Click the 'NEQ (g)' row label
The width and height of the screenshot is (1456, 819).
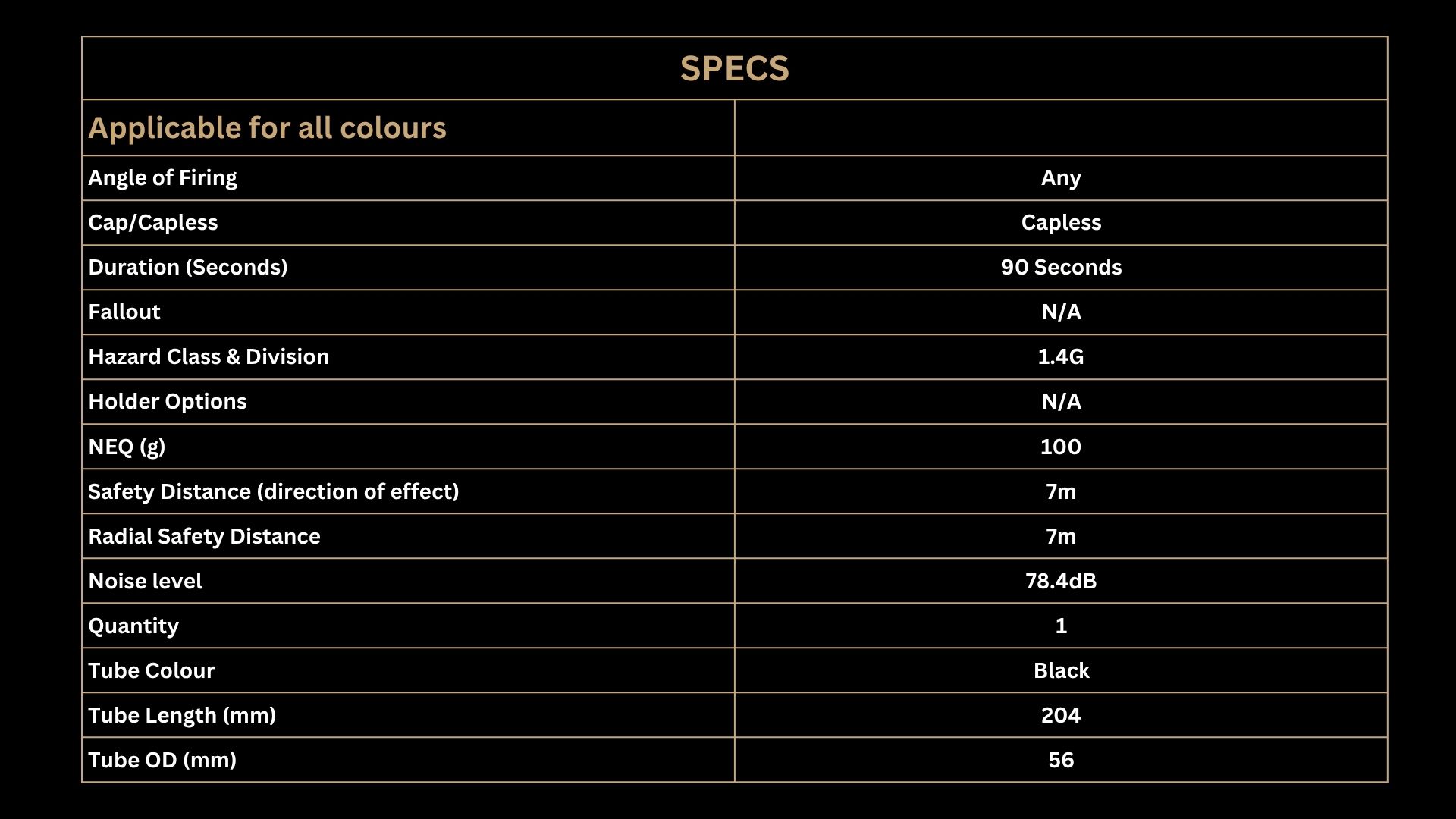point(127,447)
